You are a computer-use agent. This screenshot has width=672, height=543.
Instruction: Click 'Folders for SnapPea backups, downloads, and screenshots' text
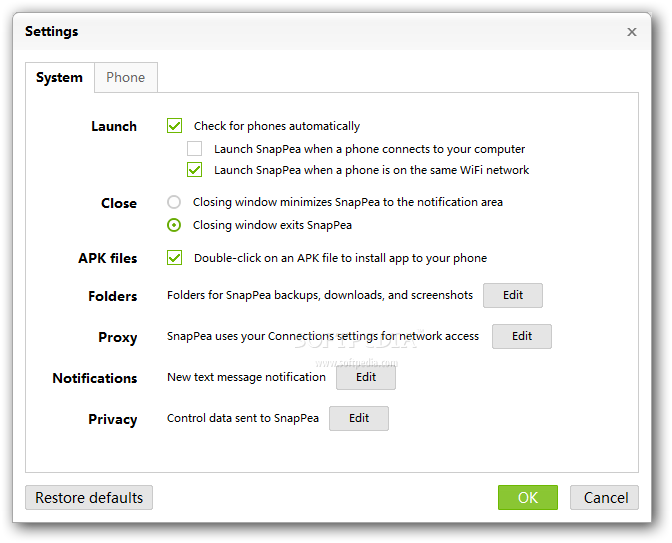pos(320,295)
